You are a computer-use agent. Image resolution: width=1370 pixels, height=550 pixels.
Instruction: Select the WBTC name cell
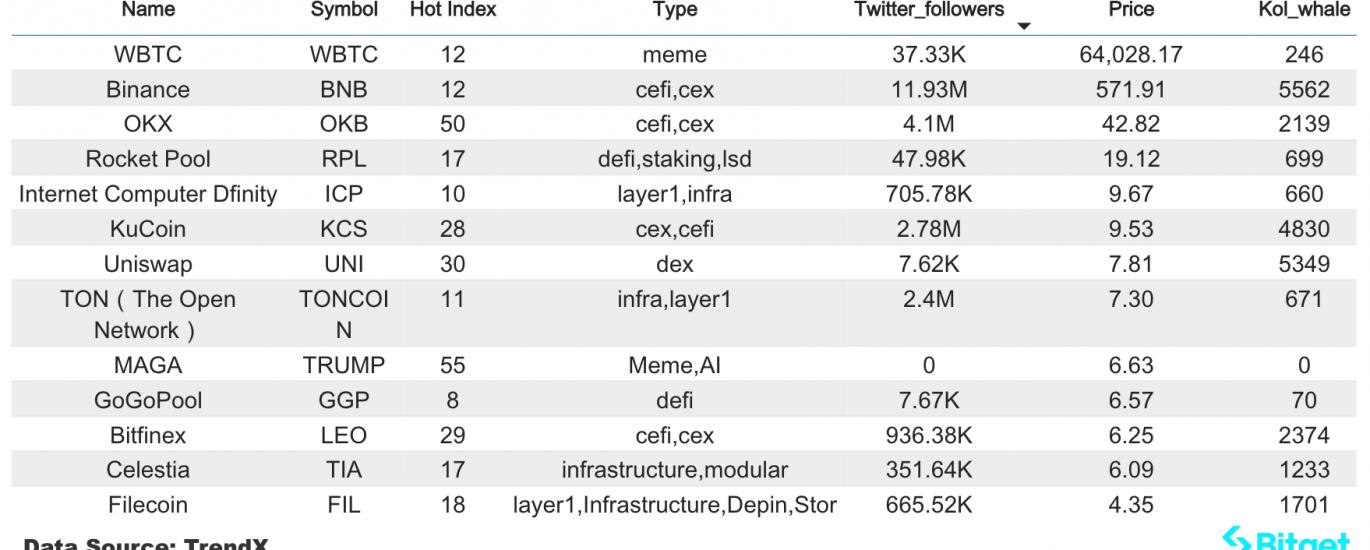click(148, 55)
